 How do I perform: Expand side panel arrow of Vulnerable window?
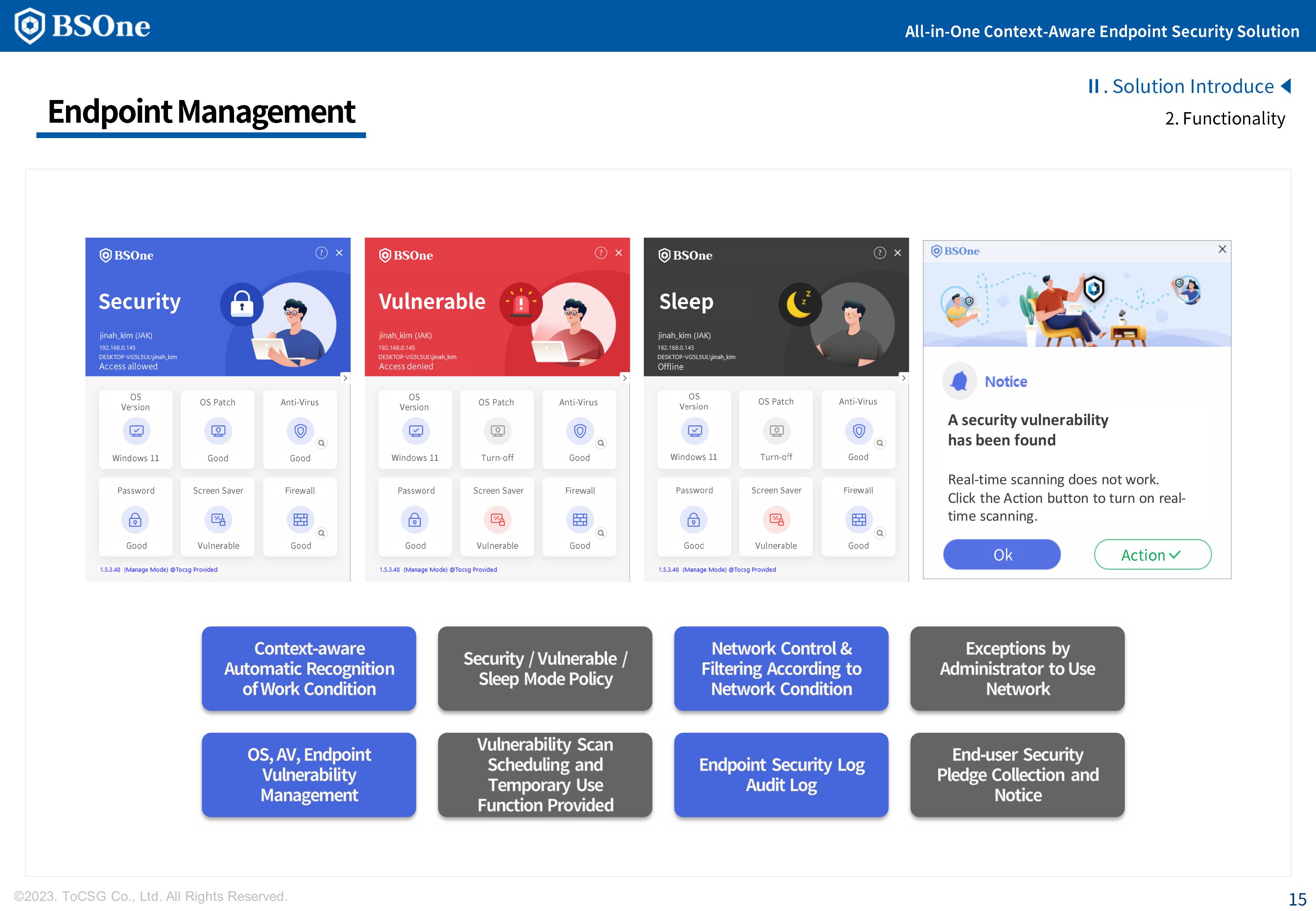point(624,378)
